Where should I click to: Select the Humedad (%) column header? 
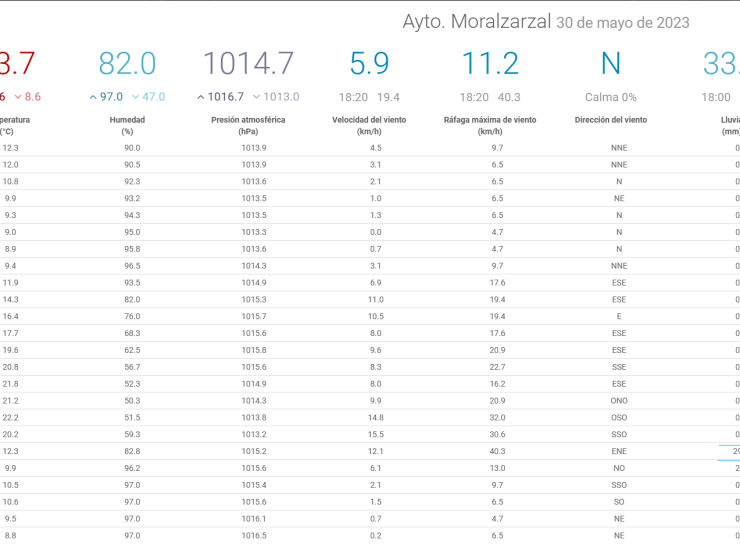[127, 126]
